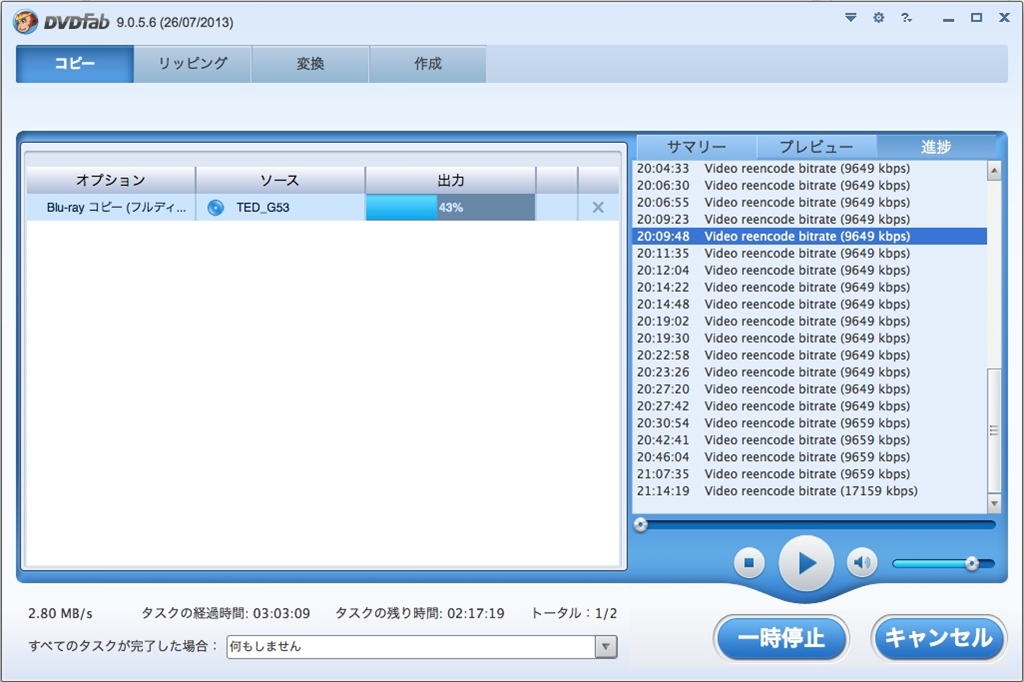Select the 20:23:26 log entry
The width and height of the screenshot is (1024, 682).
(x=810, y=372)
